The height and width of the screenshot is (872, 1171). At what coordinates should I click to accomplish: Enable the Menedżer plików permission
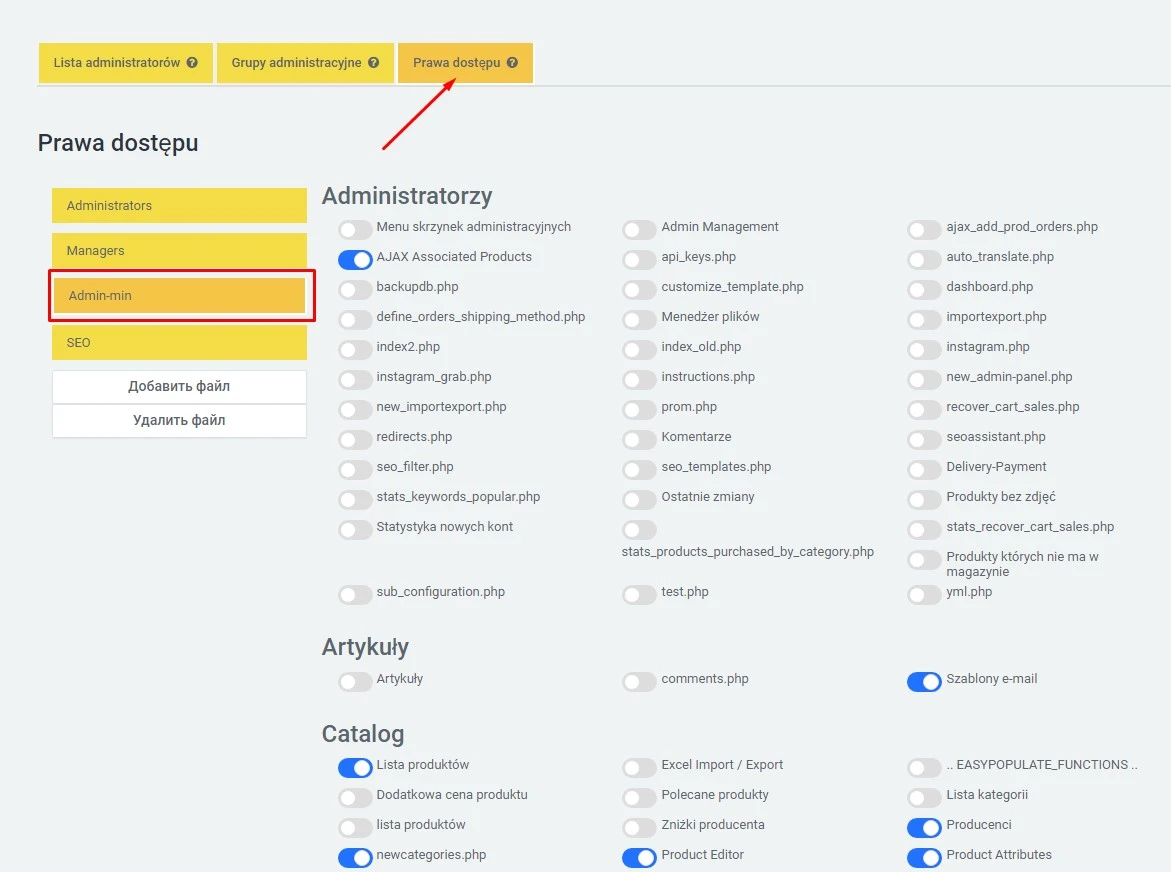click(x=639, y=320)
